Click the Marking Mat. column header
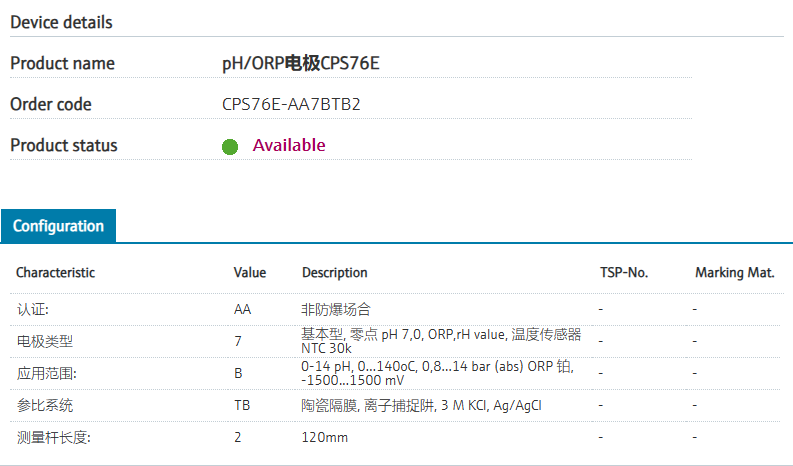 point(734,272)
